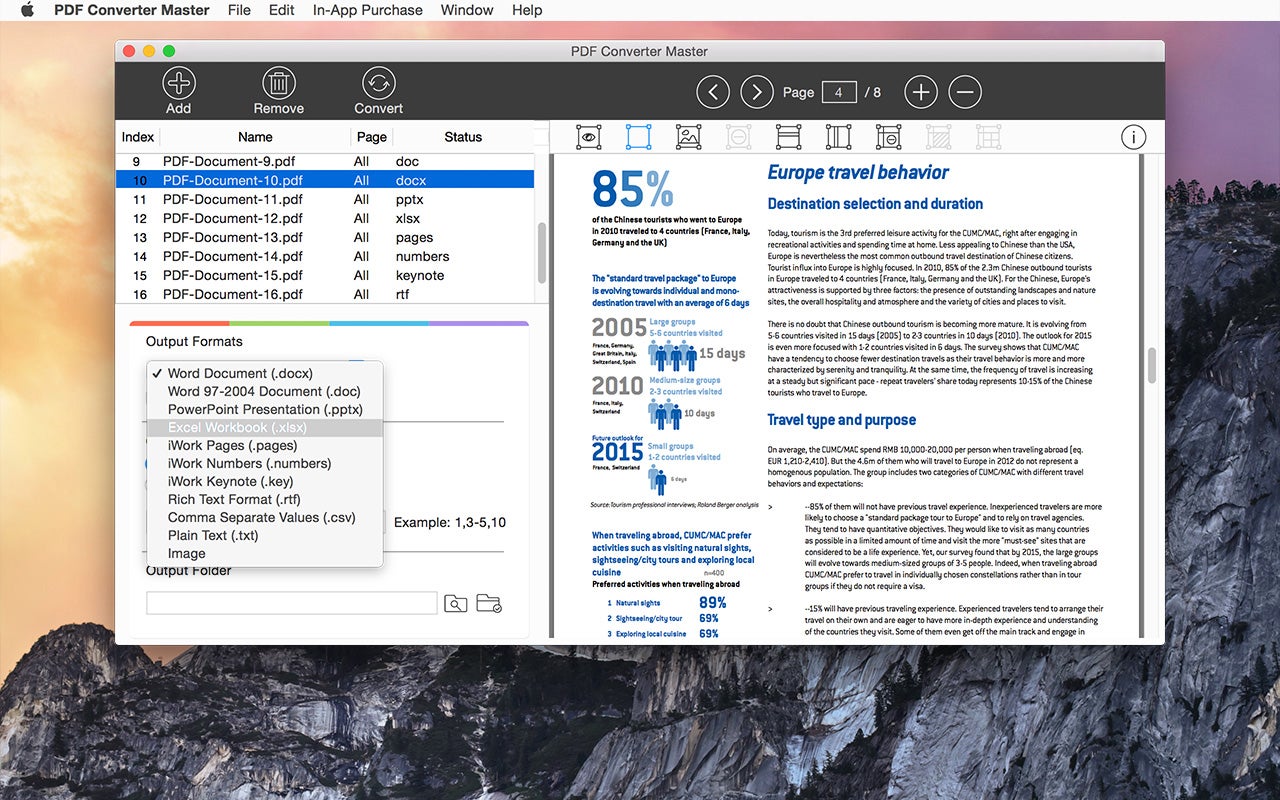Image resolution: width=1280 pixels, height=800 pixels.
Task: Sort the list by the Index column
Action: [x=138, y=137]
